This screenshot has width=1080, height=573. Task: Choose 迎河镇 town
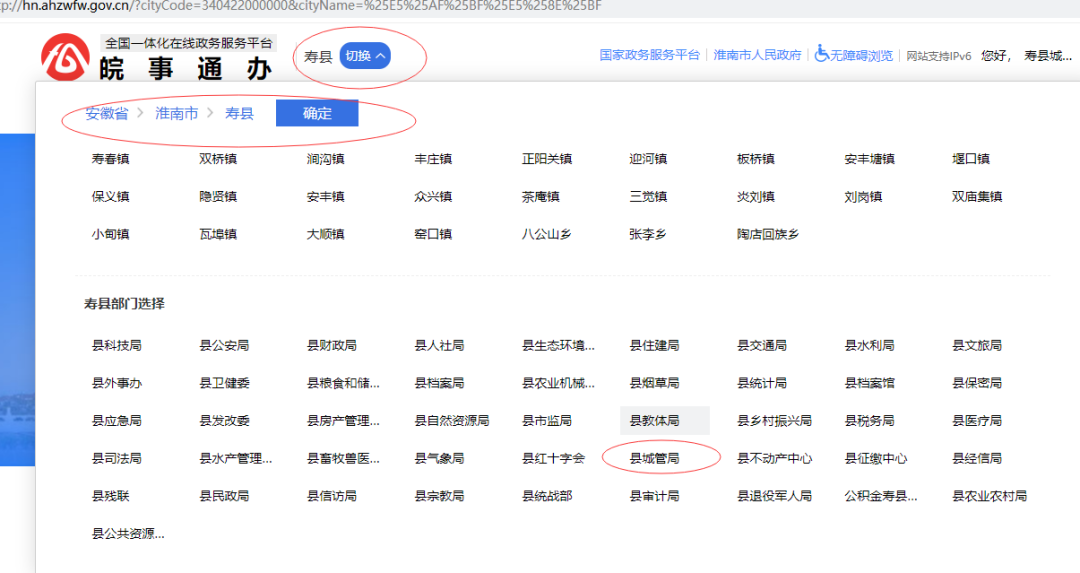(x=647, y=159)
